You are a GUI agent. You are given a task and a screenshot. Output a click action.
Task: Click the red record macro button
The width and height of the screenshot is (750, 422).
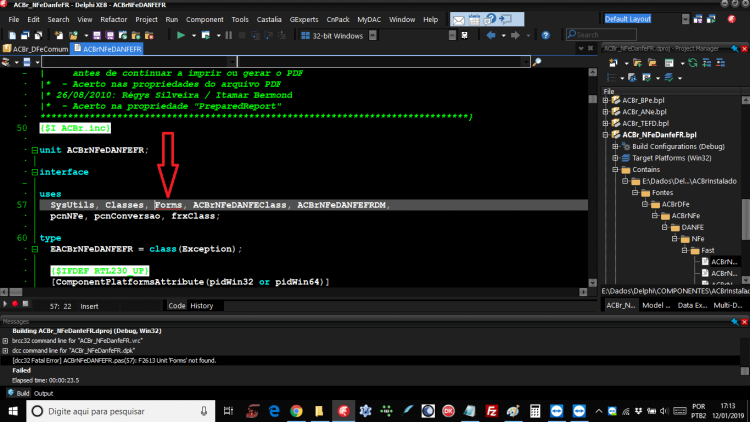click(15, 304)
